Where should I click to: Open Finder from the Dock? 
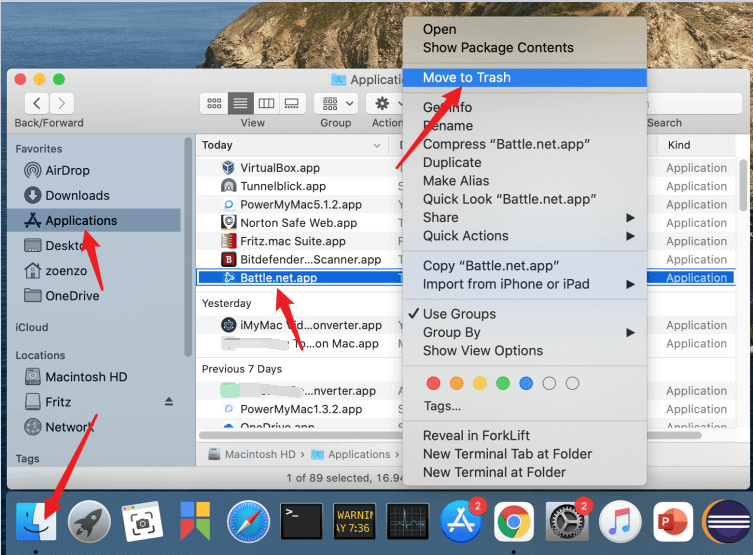[x=36, y=521]
